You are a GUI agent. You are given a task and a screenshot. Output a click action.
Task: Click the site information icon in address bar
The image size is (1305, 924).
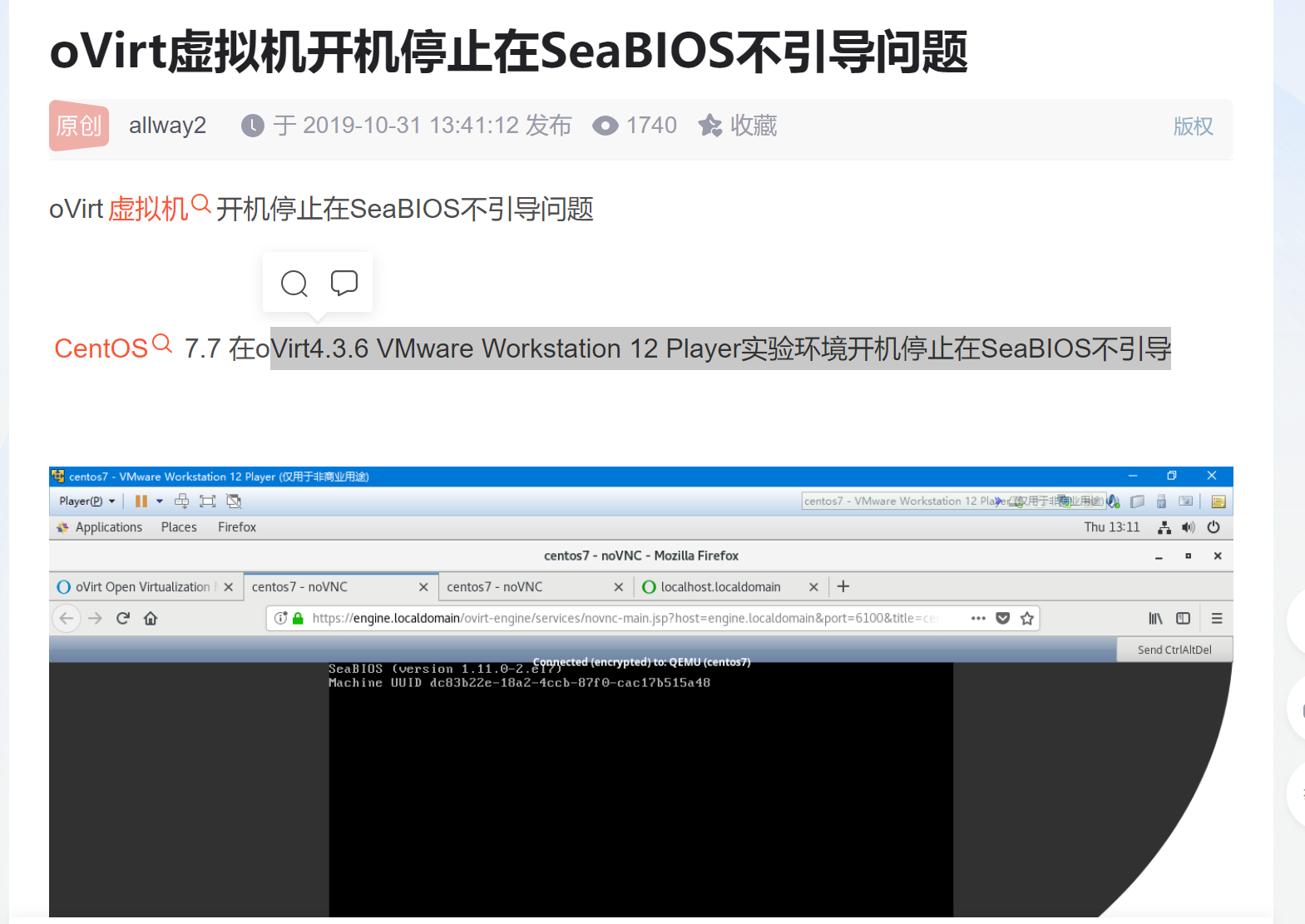281,618
